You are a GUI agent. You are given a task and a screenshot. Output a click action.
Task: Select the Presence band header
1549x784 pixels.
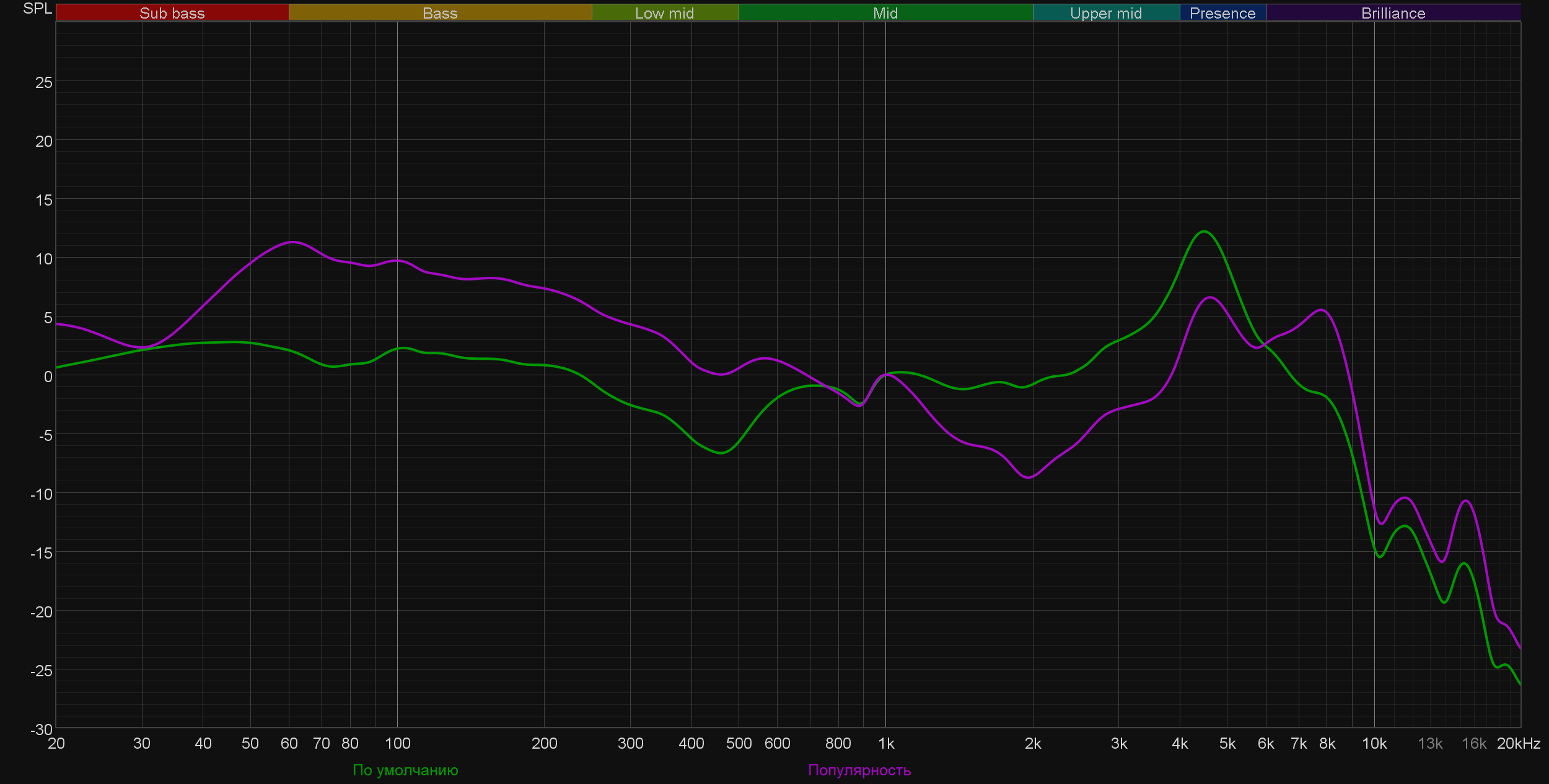(x=1222, y=13)
